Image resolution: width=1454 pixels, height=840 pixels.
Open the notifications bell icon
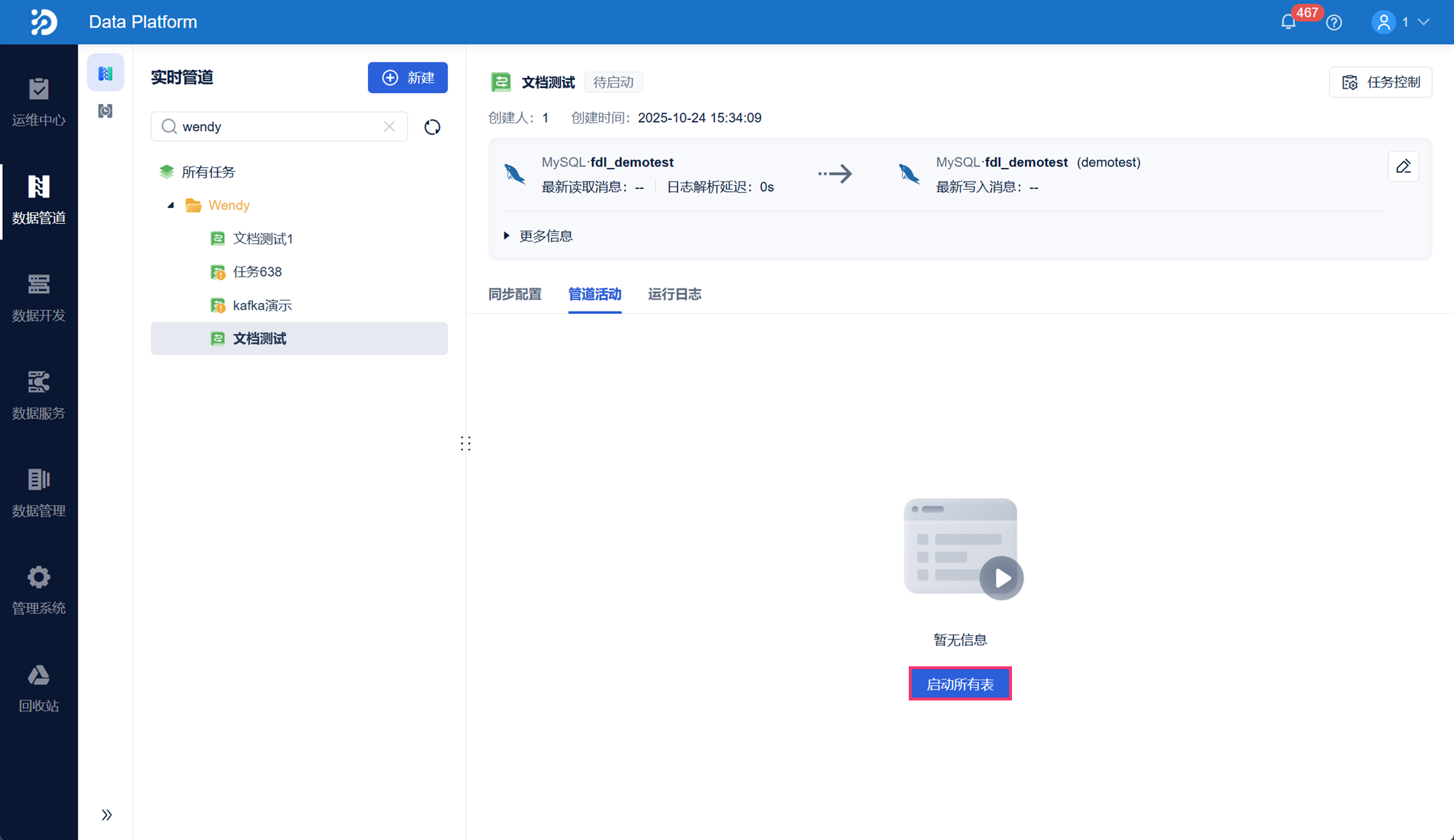[x=1288, y=23]
